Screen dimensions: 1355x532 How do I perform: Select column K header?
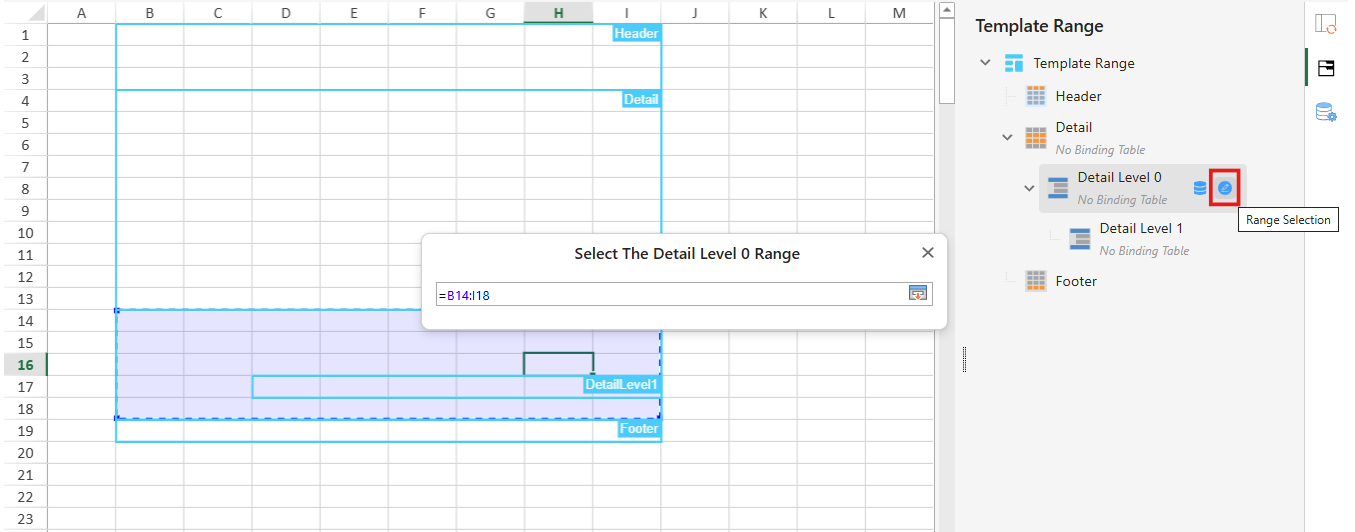pyautogui.click(x=762, y=12)
